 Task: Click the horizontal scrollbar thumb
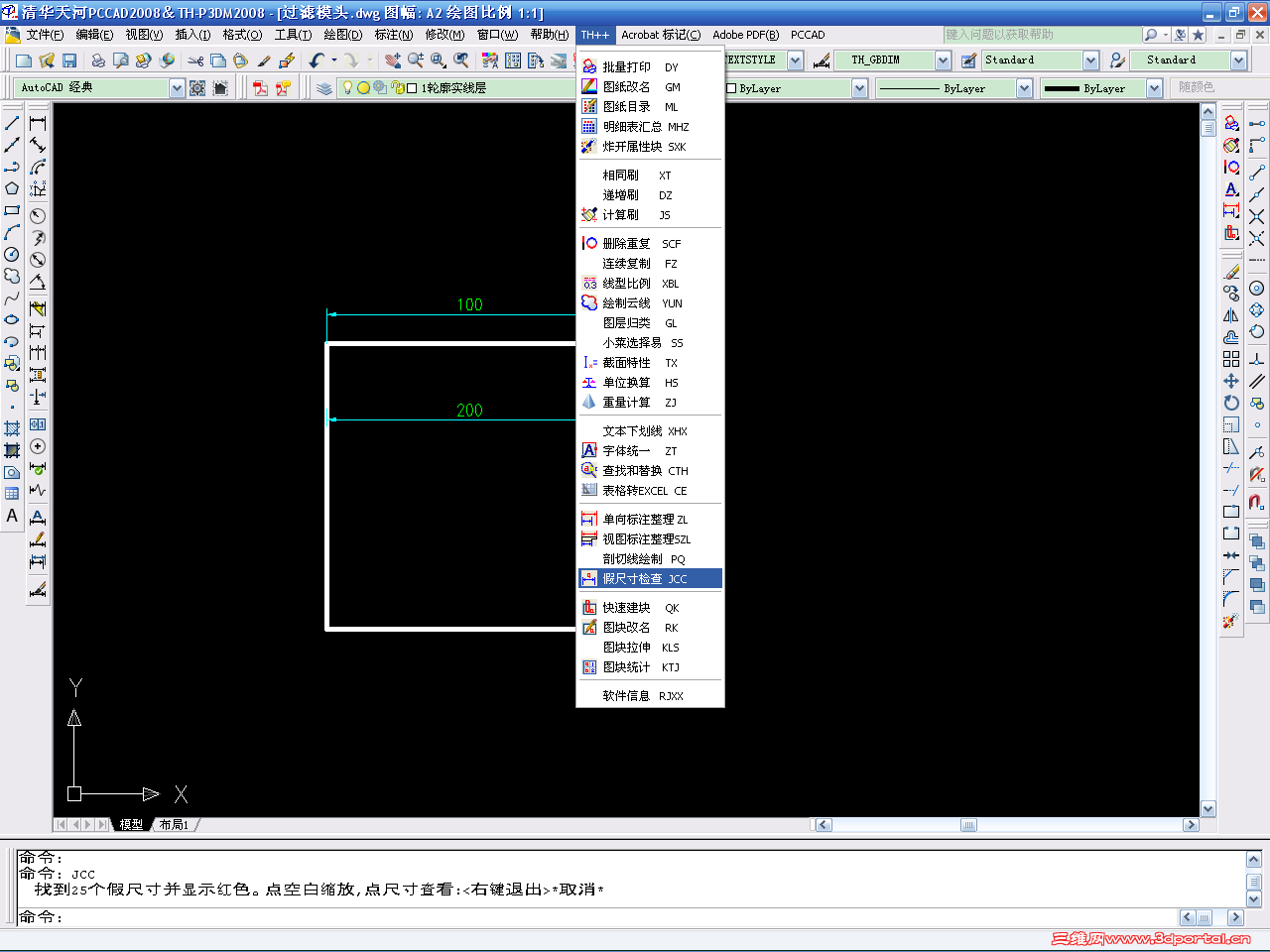pos(969,825)
